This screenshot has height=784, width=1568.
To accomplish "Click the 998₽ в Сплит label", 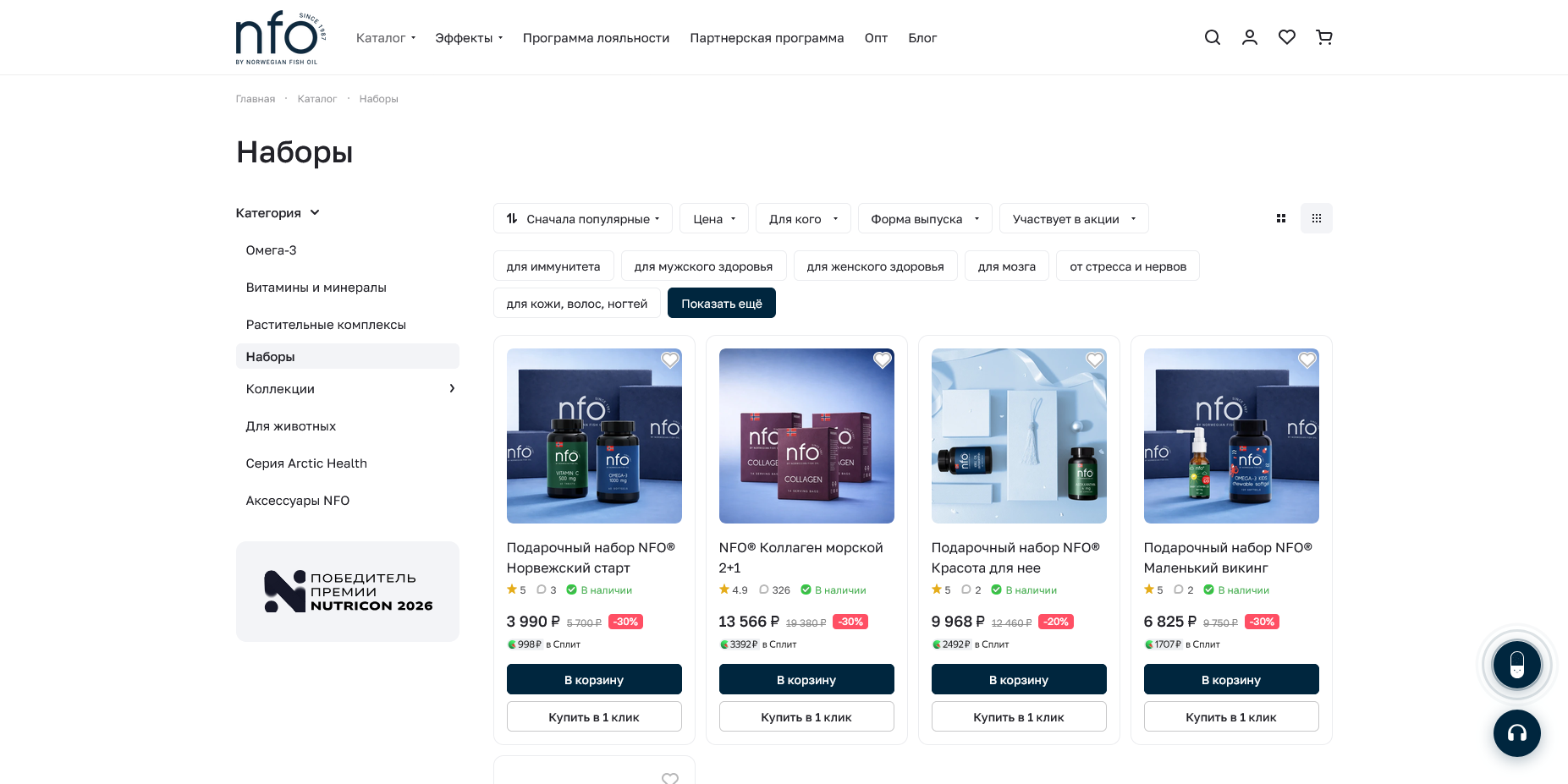I will pyautogui.click(x=543, y=644).
